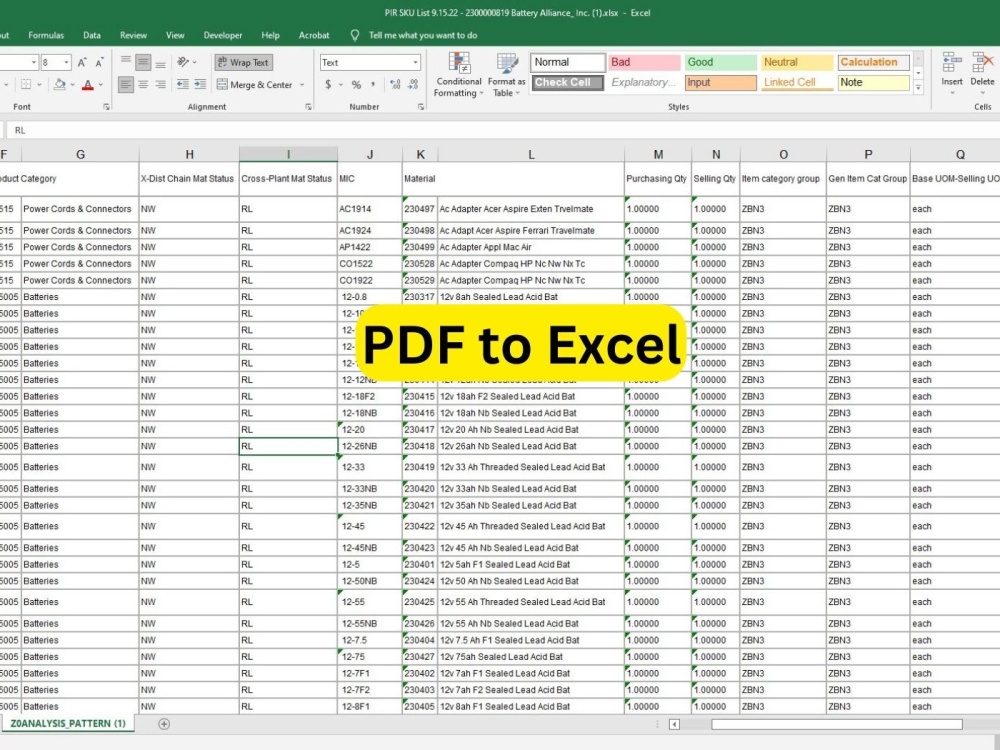
Task: Open the Help tab
Action: (270, 35)
